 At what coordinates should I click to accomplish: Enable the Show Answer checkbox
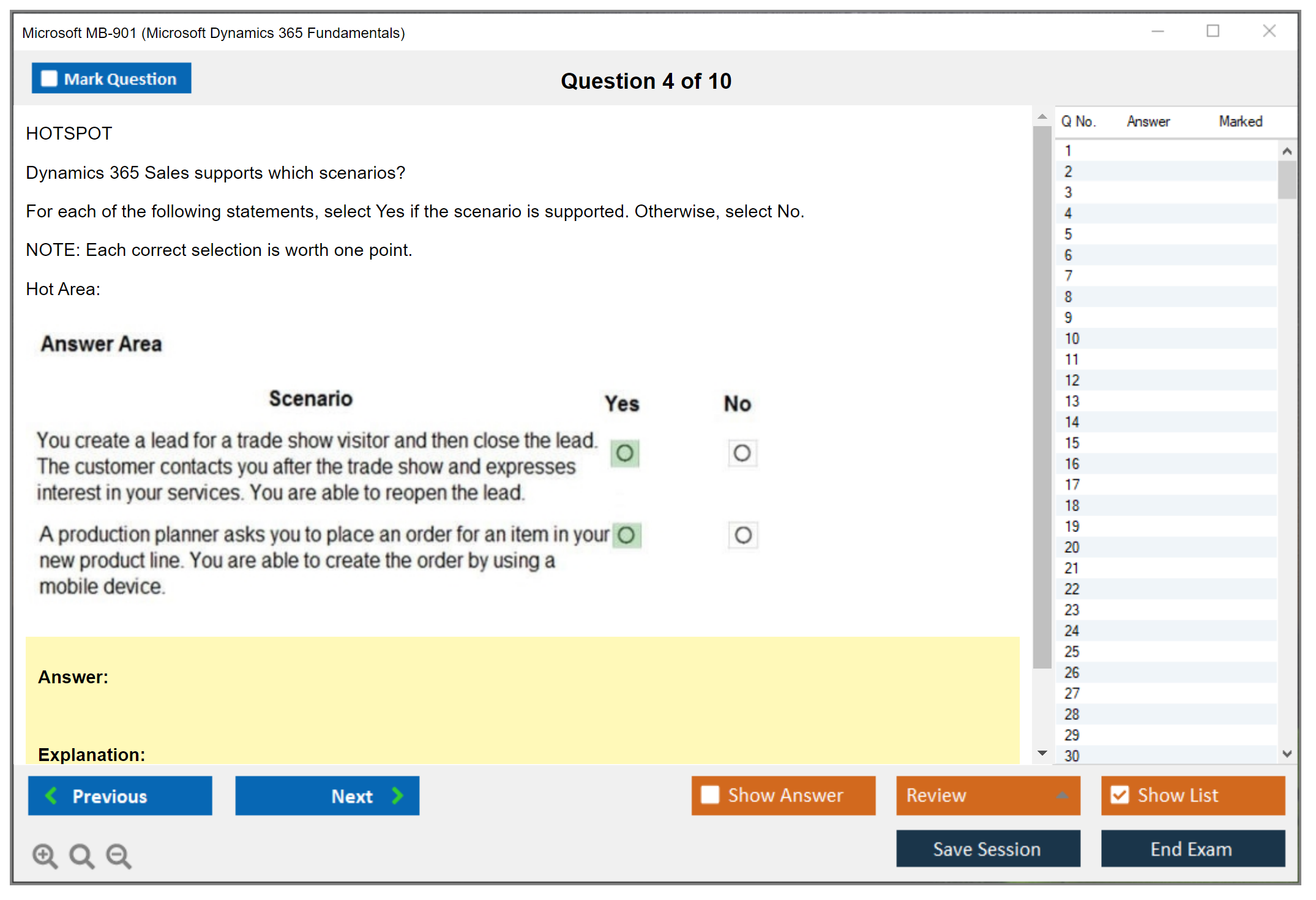click(x=710, y=795)
